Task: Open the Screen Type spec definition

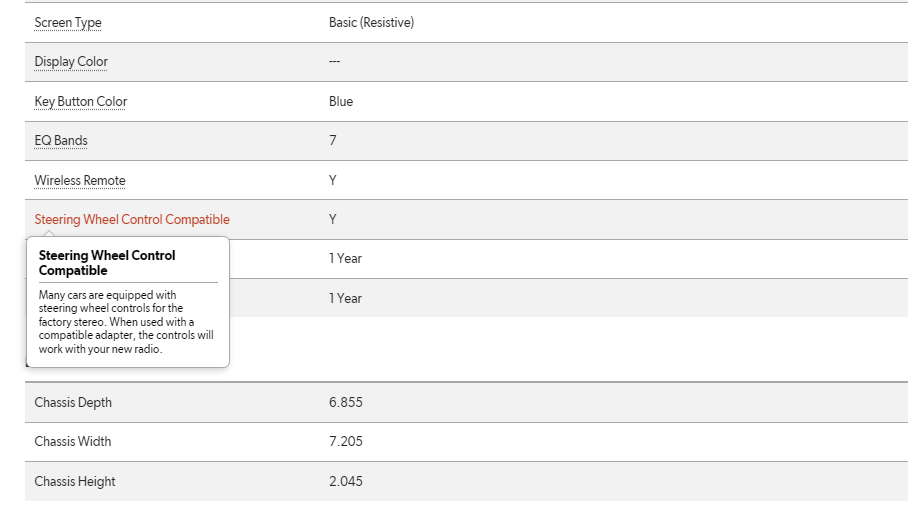Action: point(68,23)
